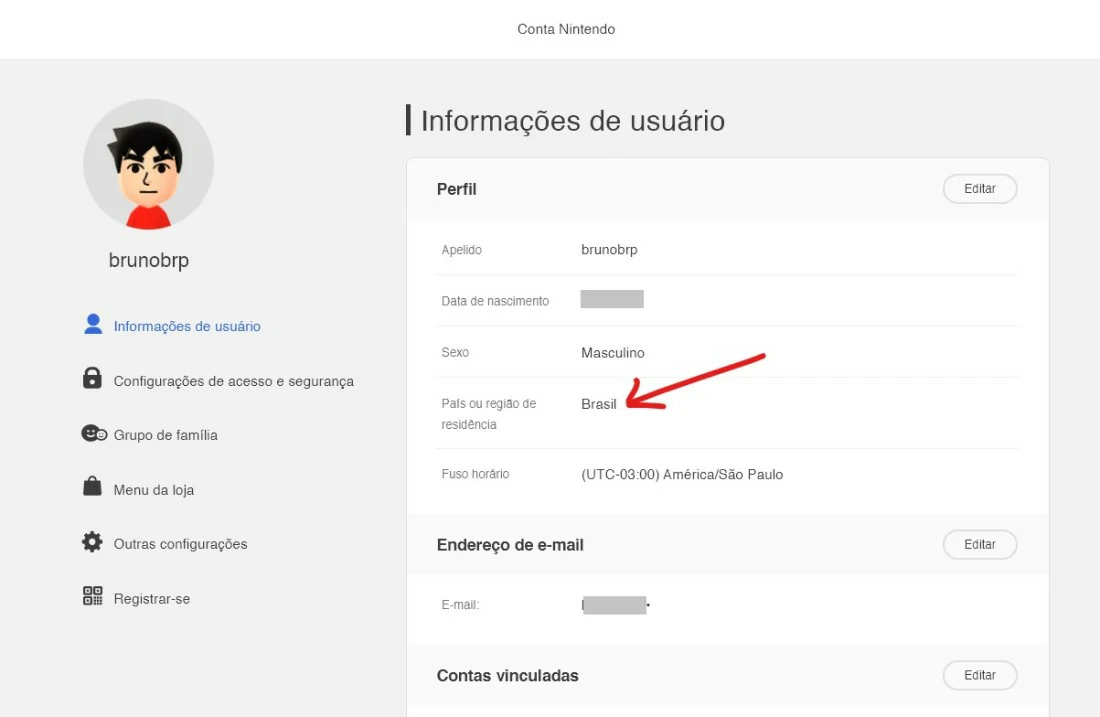Click the padlock icon for access and security
1100x717 pixels.
pyautogui.click(x=92, y=378)
